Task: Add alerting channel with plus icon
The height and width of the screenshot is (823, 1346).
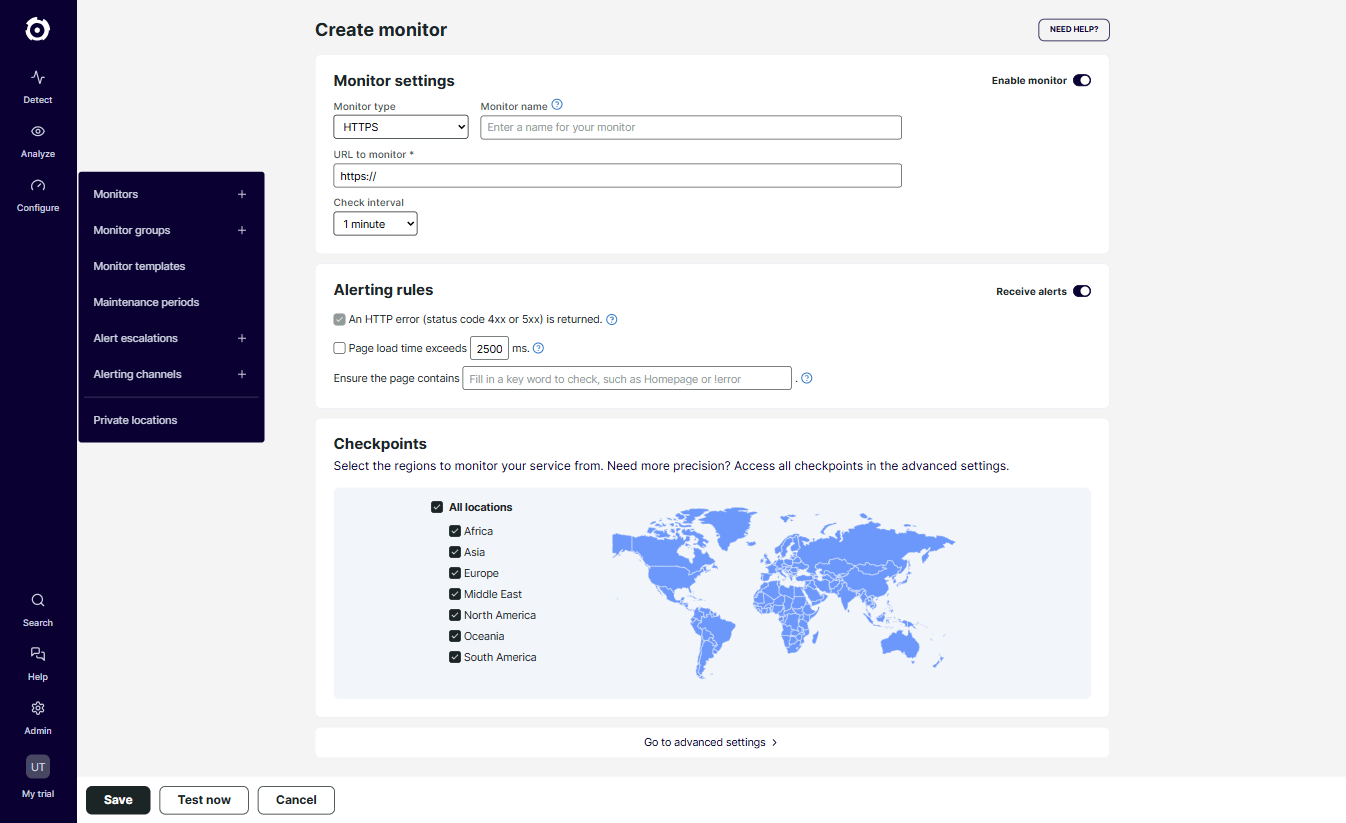Action: [242, 374]
